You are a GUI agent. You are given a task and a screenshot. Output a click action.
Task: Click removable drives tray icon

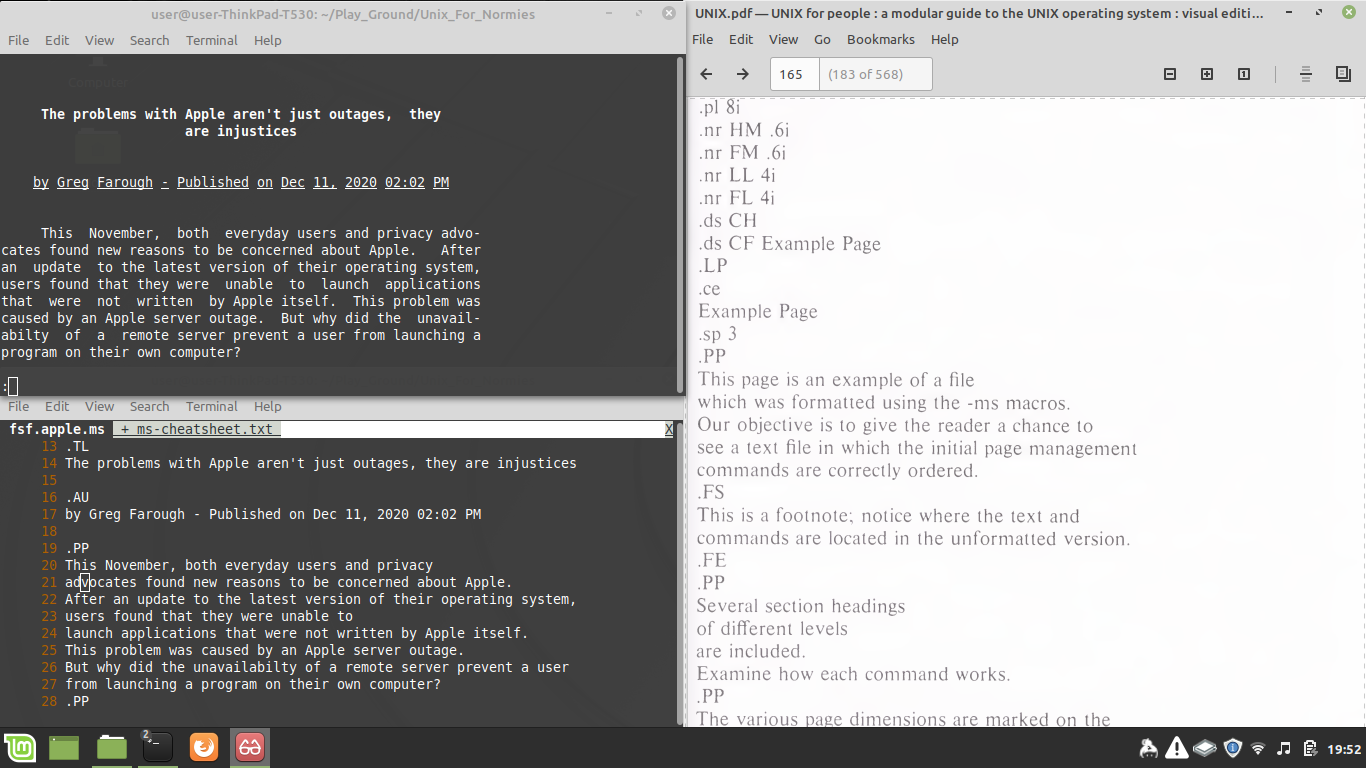[1205, 748]
